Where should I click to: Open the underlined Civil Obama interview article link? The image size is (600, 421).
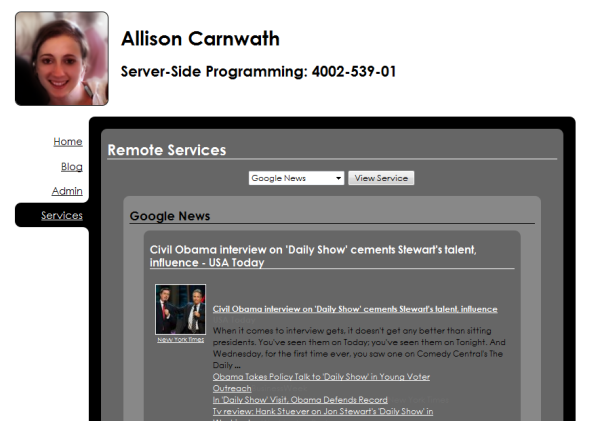(355, 309)
